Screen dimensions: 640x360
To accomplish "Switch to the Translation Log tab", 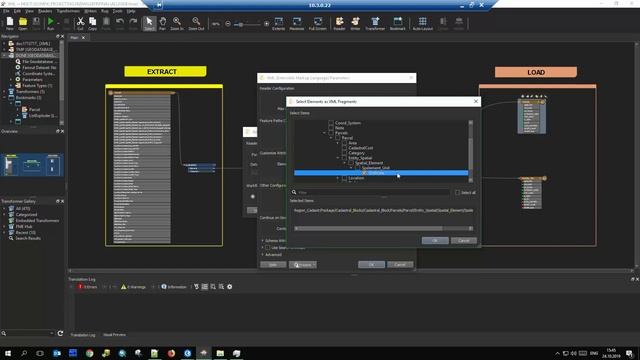I will [x=83, y=335].
